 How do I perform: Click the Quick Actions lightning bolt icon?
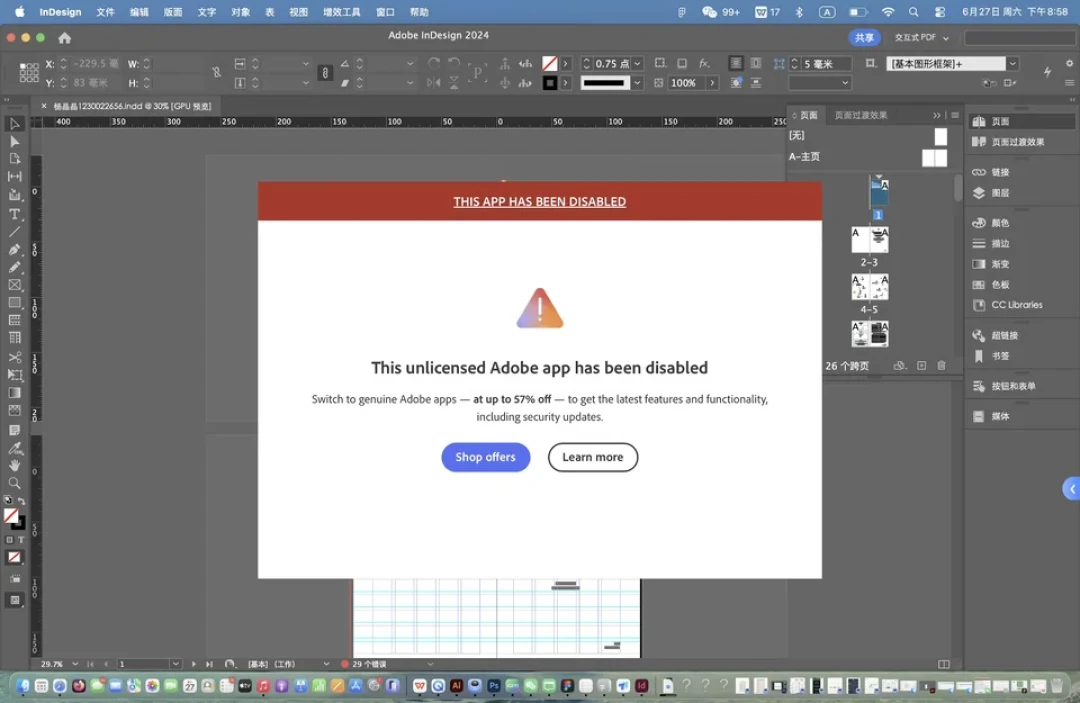(1048, 71)
